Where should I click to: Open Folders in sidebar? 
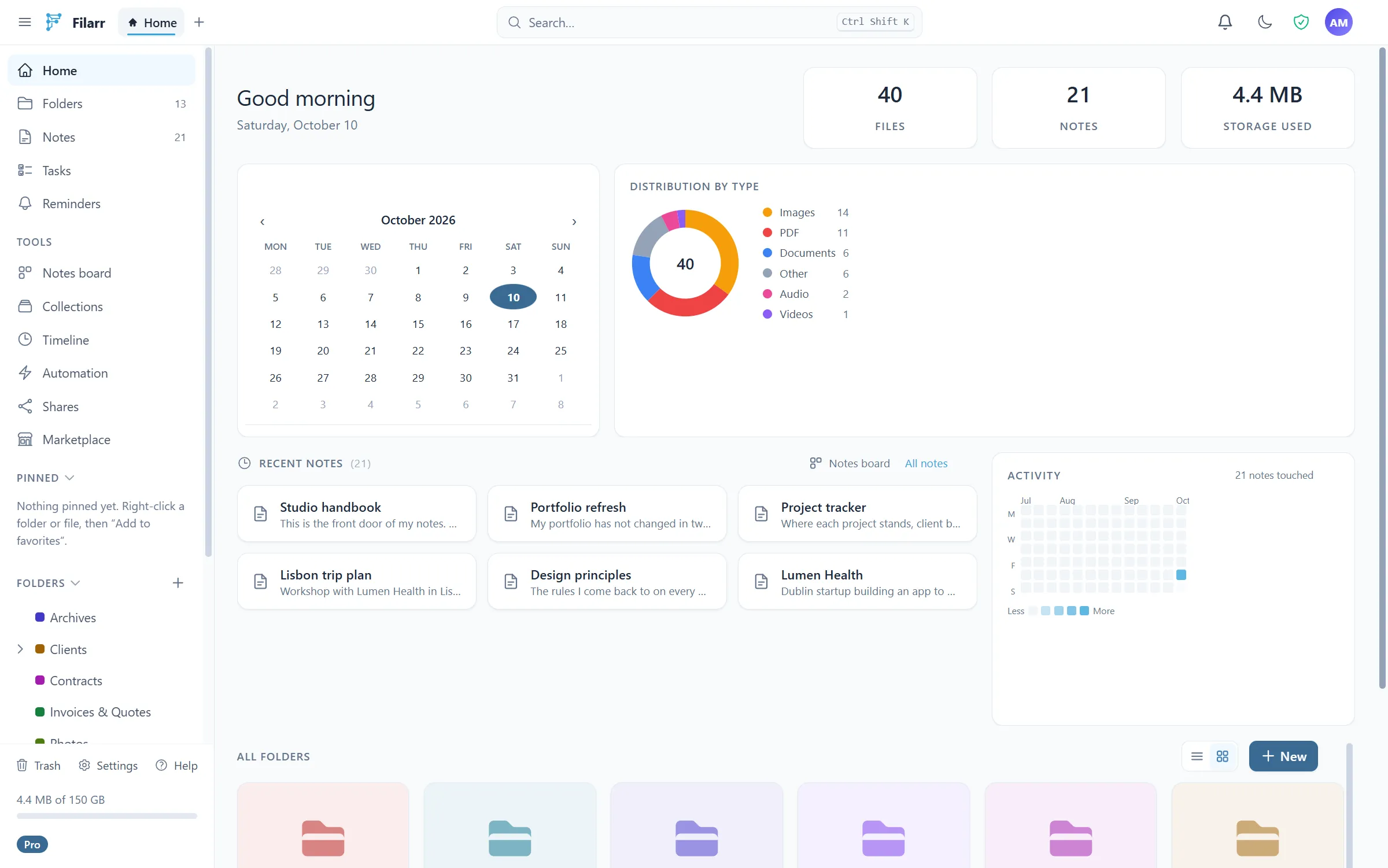[x=102, y=104]
